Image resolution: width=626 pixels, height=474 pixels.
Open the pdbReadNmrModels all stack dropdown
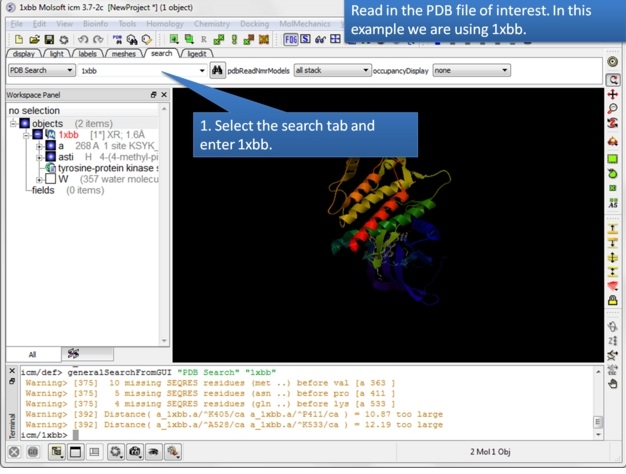pyautogui.click(x=331, y=71)
